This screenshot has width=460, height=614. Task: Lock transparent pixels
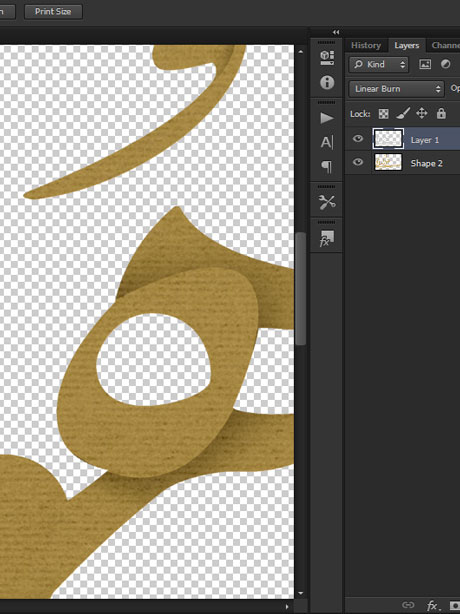(384, 114)
